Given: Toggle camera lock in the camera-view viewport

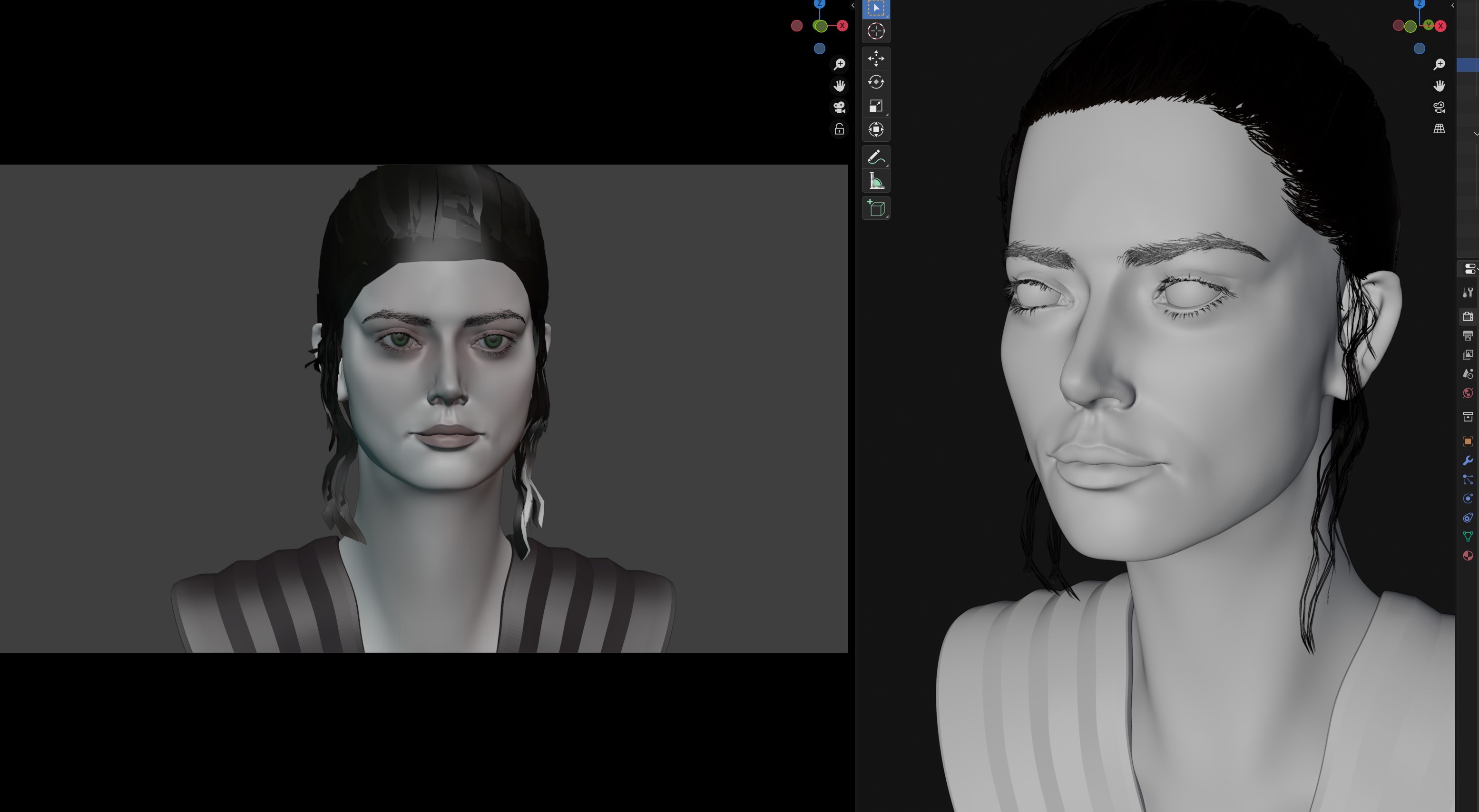Looking at the screenshot, I should (x=839, y=129).
